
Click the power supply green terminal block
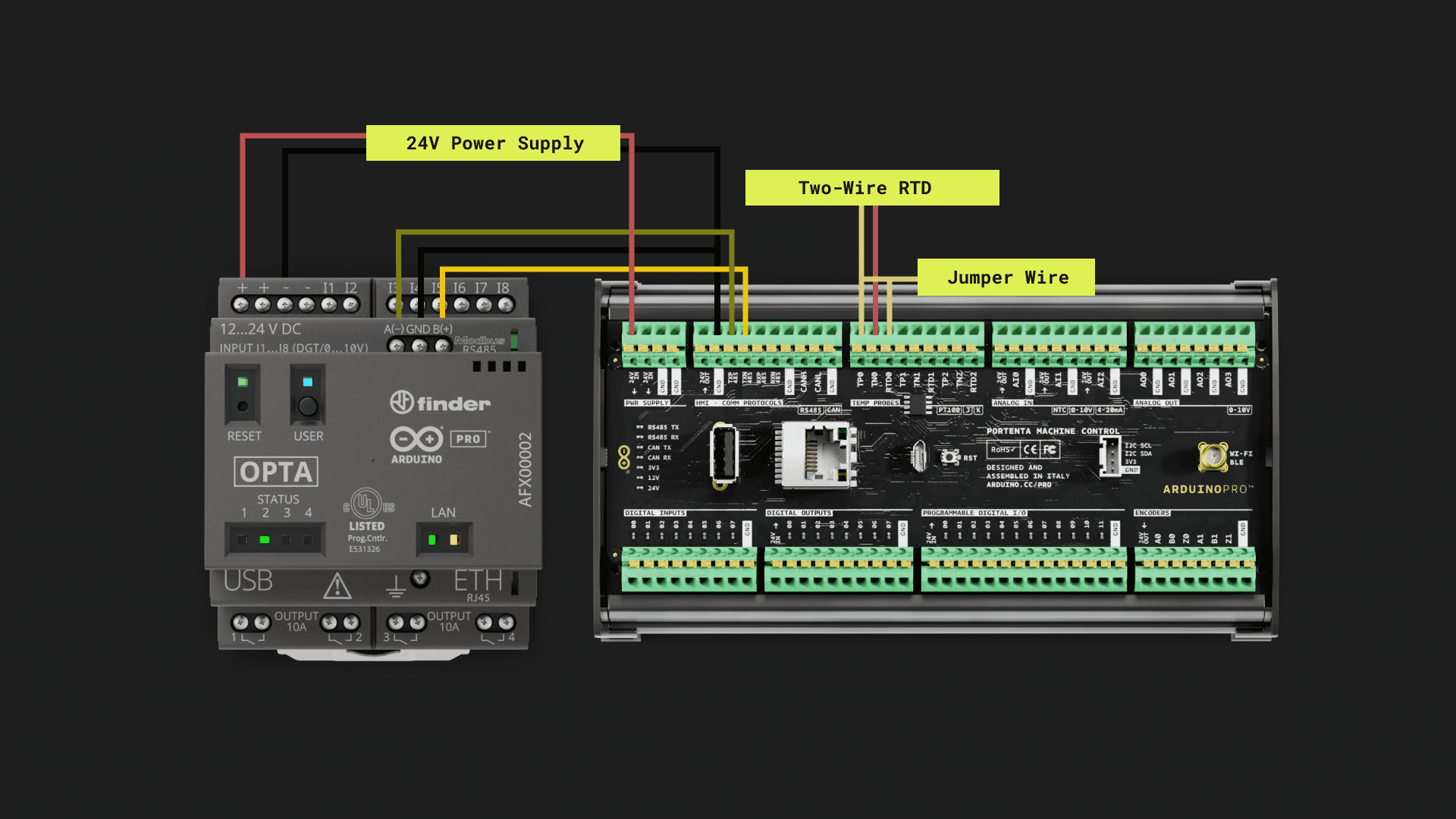click(x=654, y=345)
